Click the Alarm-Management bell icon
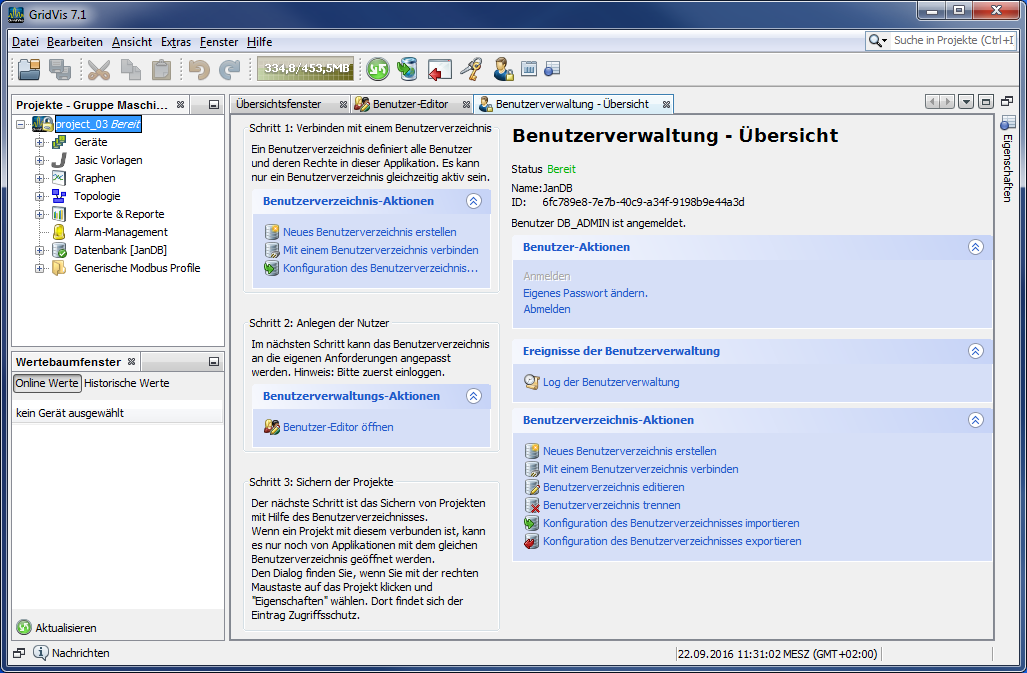Viewport: 1027px width, 673px height. click(59, 232)
